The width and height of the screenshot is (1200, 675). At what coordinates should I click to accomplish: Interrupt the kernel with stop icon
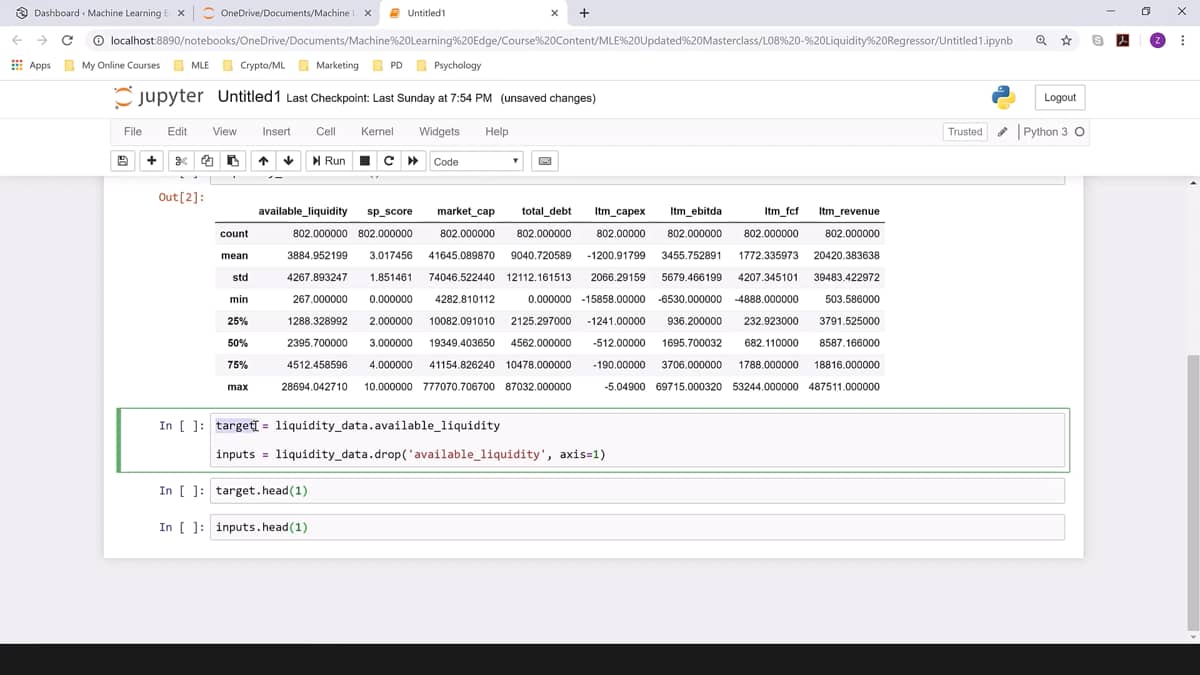pos(365,161)
